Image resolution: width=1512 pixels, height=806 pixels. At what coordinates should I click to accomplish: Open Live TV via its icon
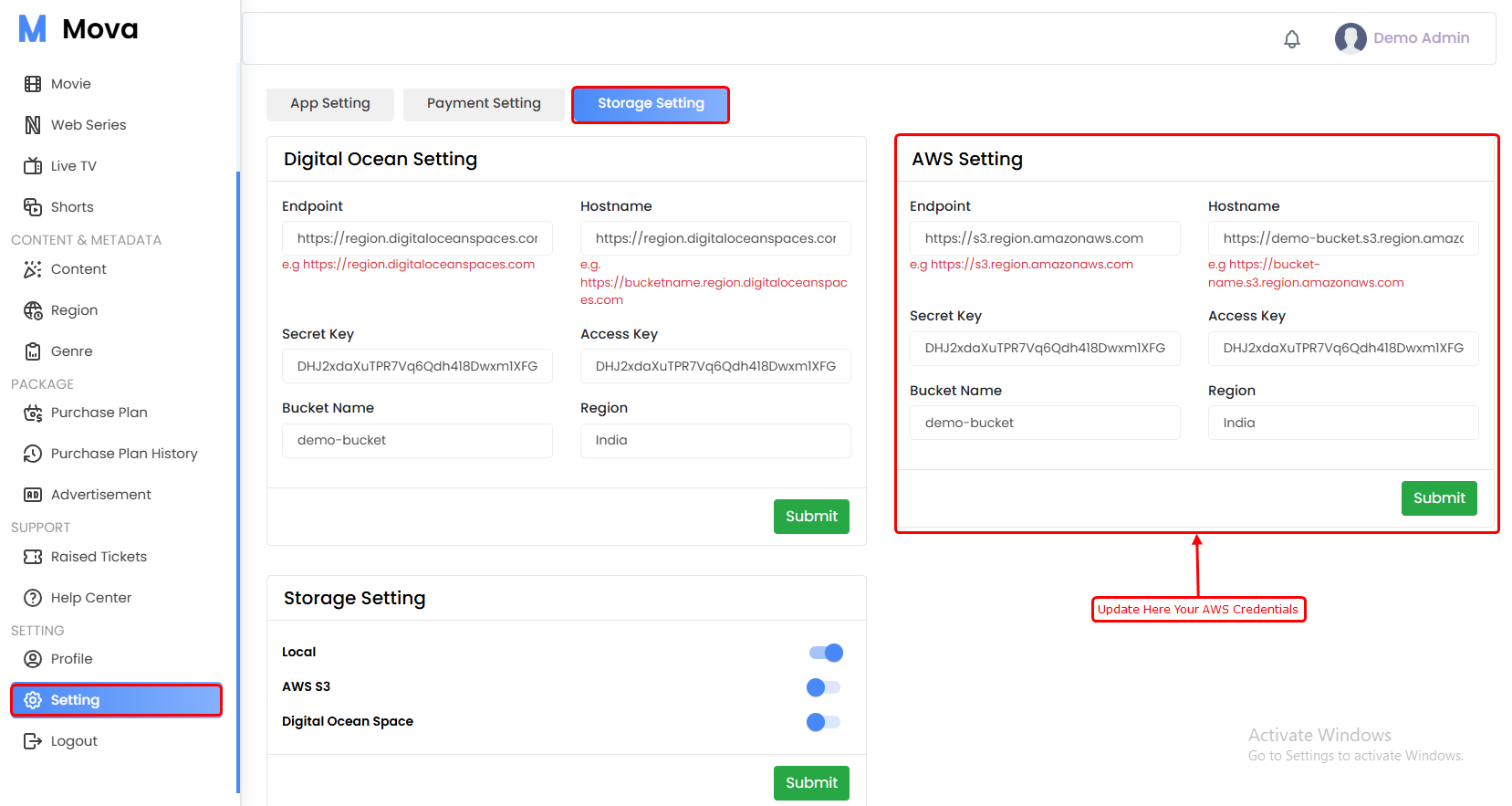click(33, 166)
